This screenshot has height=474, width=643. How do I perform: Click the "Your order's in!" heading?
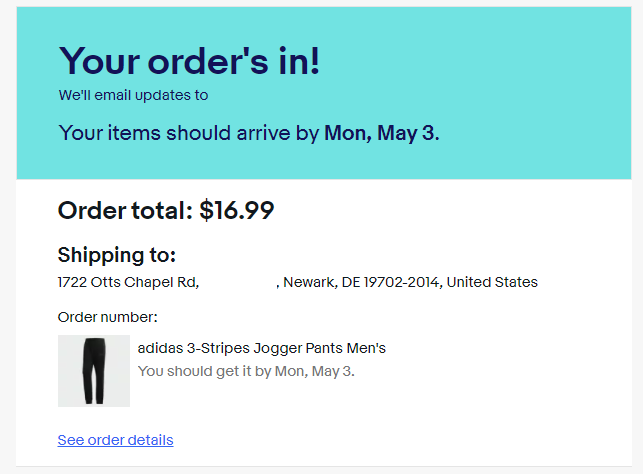click(x=189, y=61)
